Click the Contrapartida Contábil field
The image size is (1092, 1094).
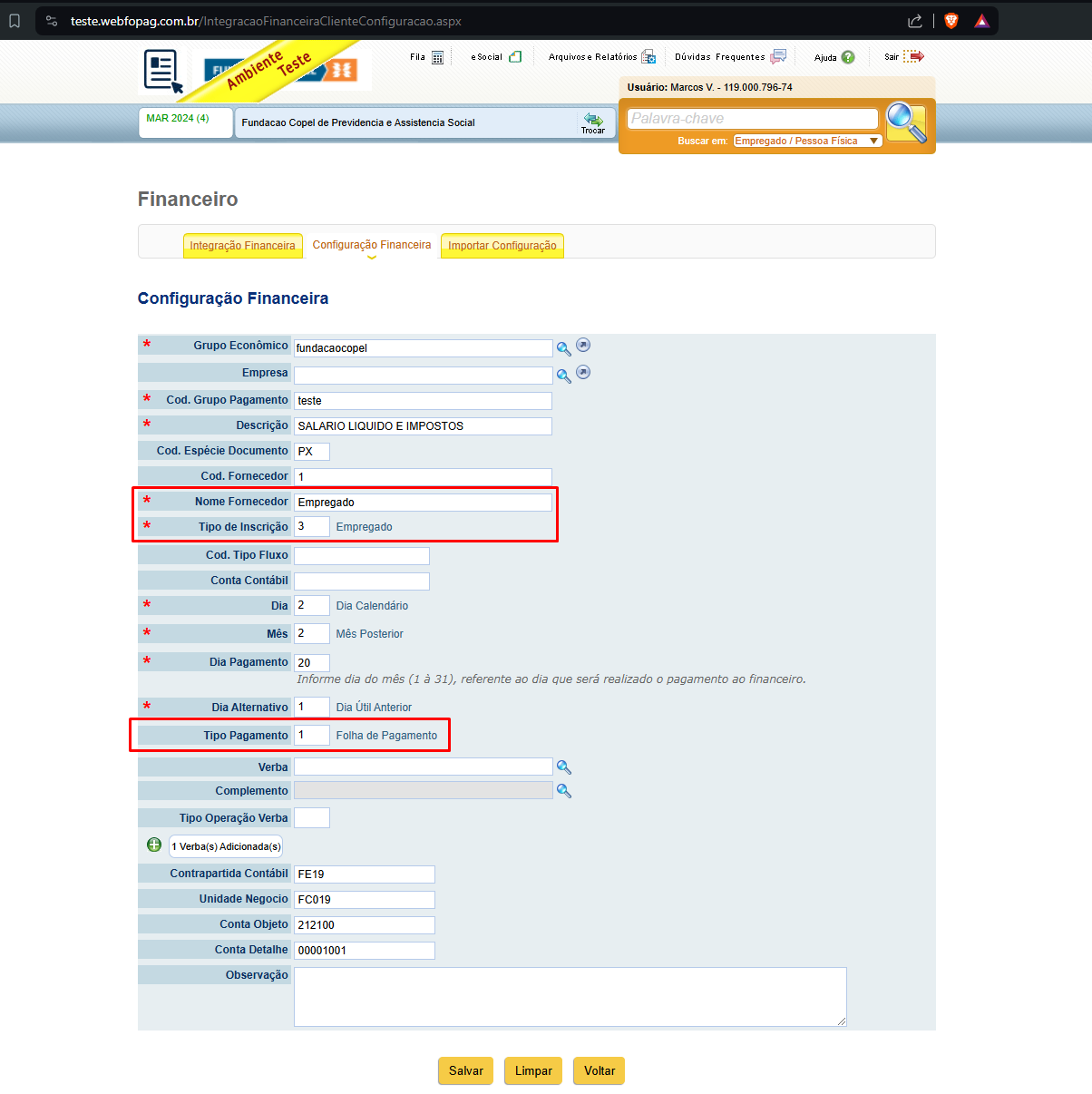pos(365,874)
